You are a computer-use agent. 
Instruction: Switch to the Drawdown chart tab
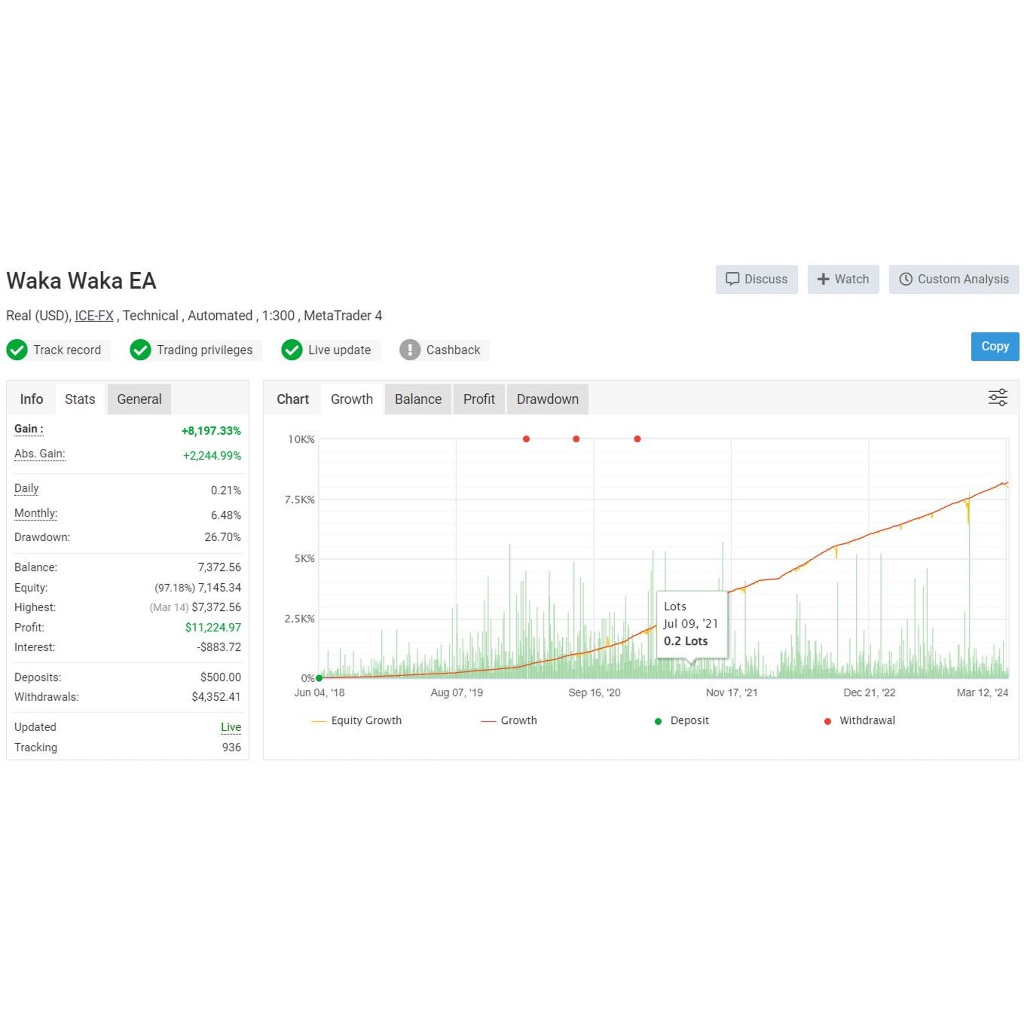click(x=547, y=399)
